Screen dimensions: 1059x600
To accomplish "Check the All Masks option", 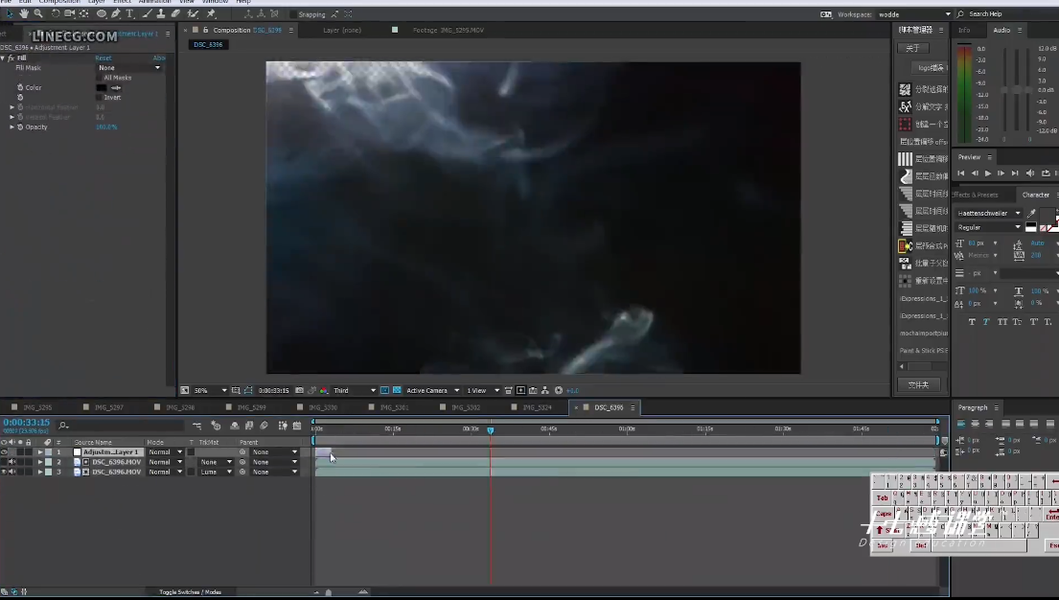I will [x=99, y=78].
